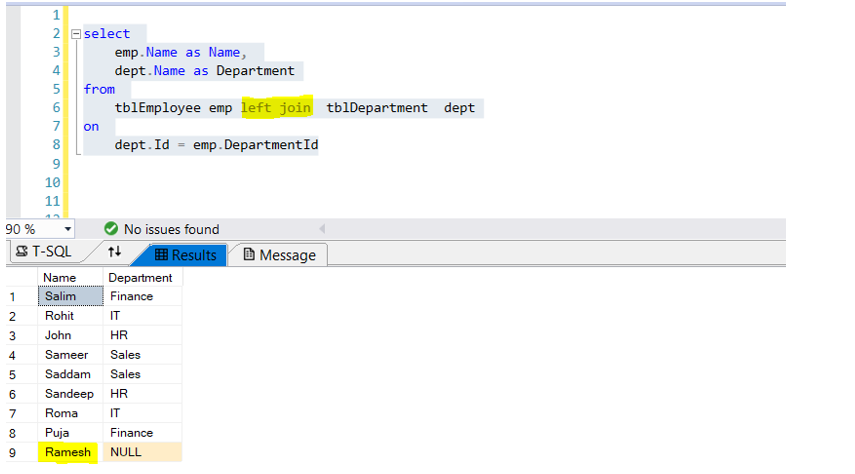Switch to the T-SQL tab
Viewport: 855px width, 474px height.
point(44,251)
